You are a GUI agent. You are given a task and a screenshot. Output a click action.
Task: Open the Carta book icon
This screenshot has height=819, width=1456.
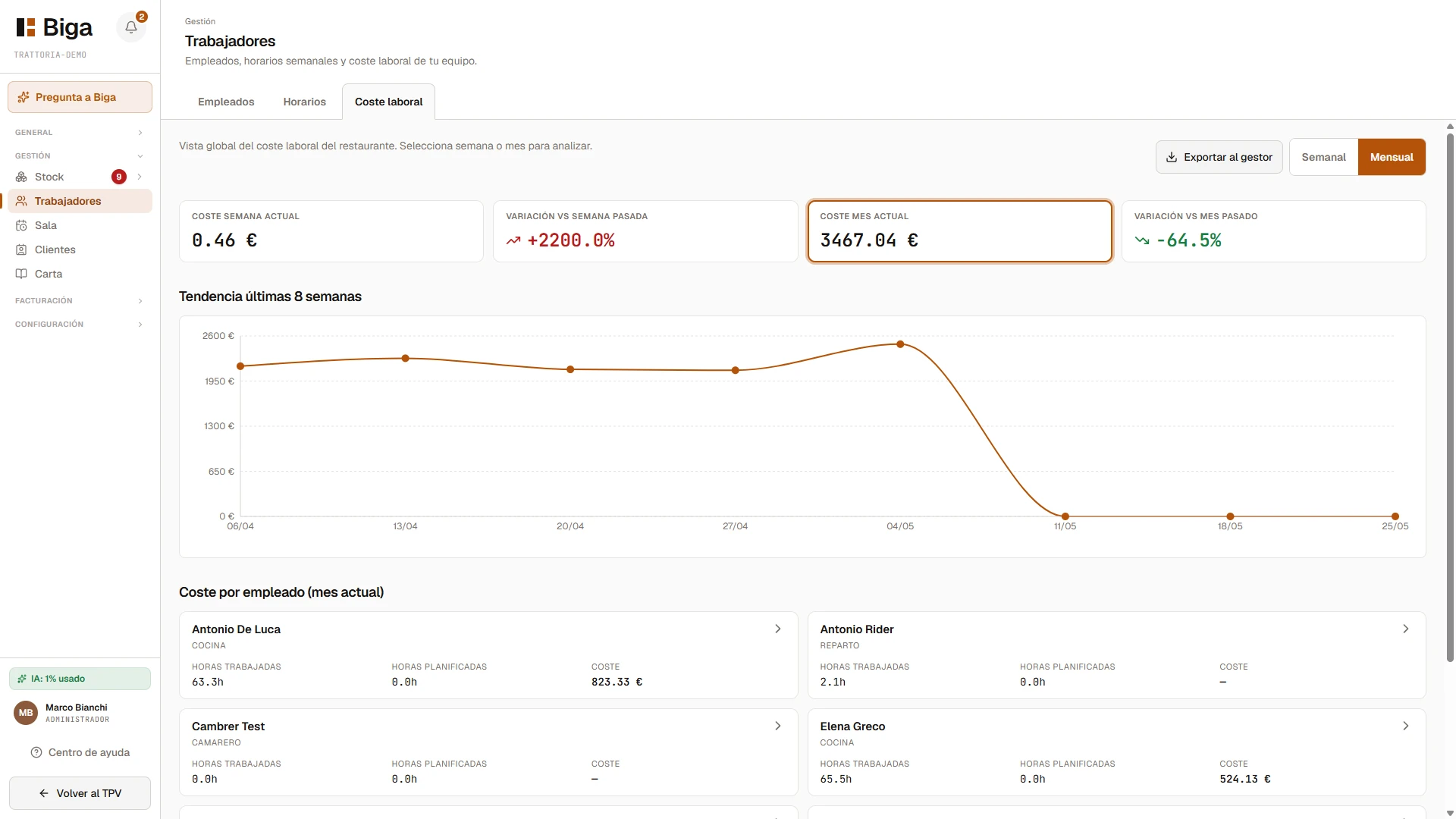[x=21, y=274]
